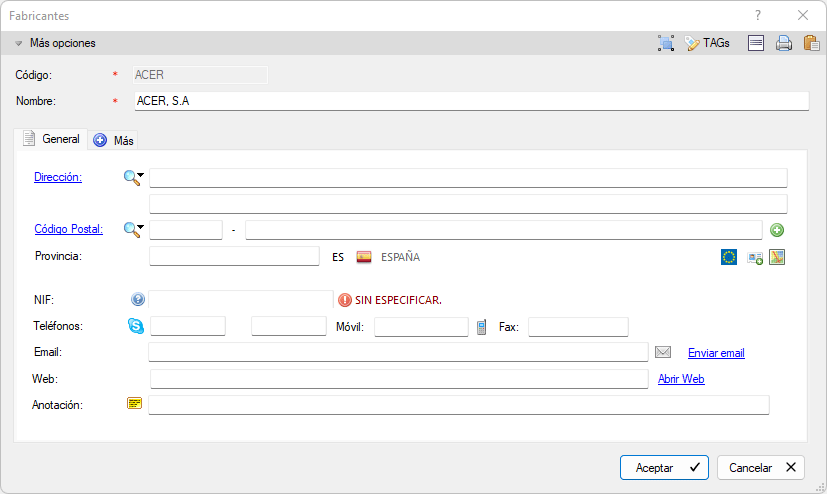Switch to the Más tab

[x=114, y=140]
